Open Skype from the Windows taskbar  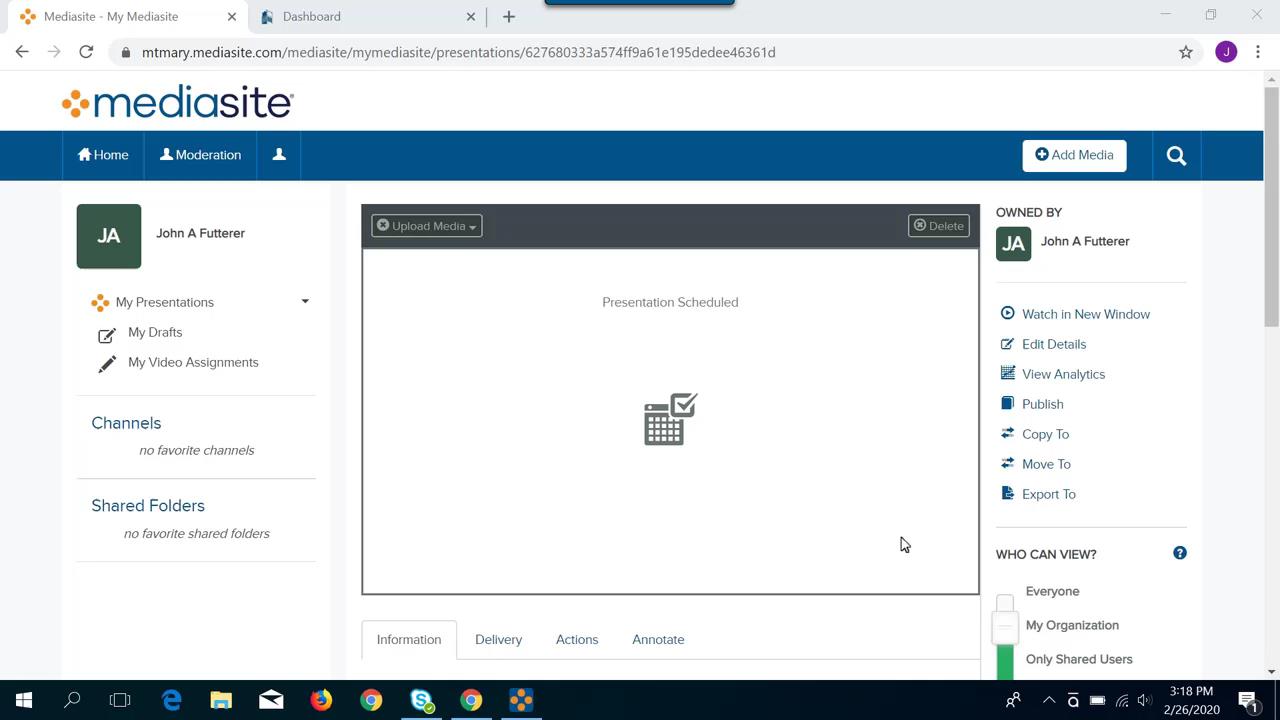click(x=421, y=700)
